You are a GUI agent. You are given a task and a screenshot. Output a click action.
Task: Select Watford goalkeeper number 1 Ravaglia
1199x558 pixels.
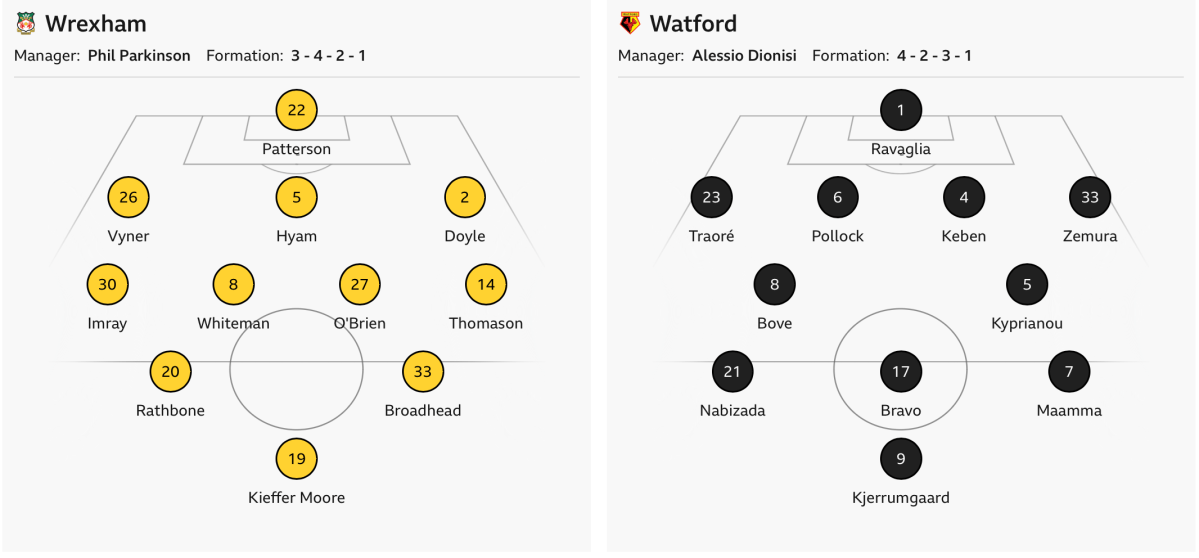pos(901,110)
